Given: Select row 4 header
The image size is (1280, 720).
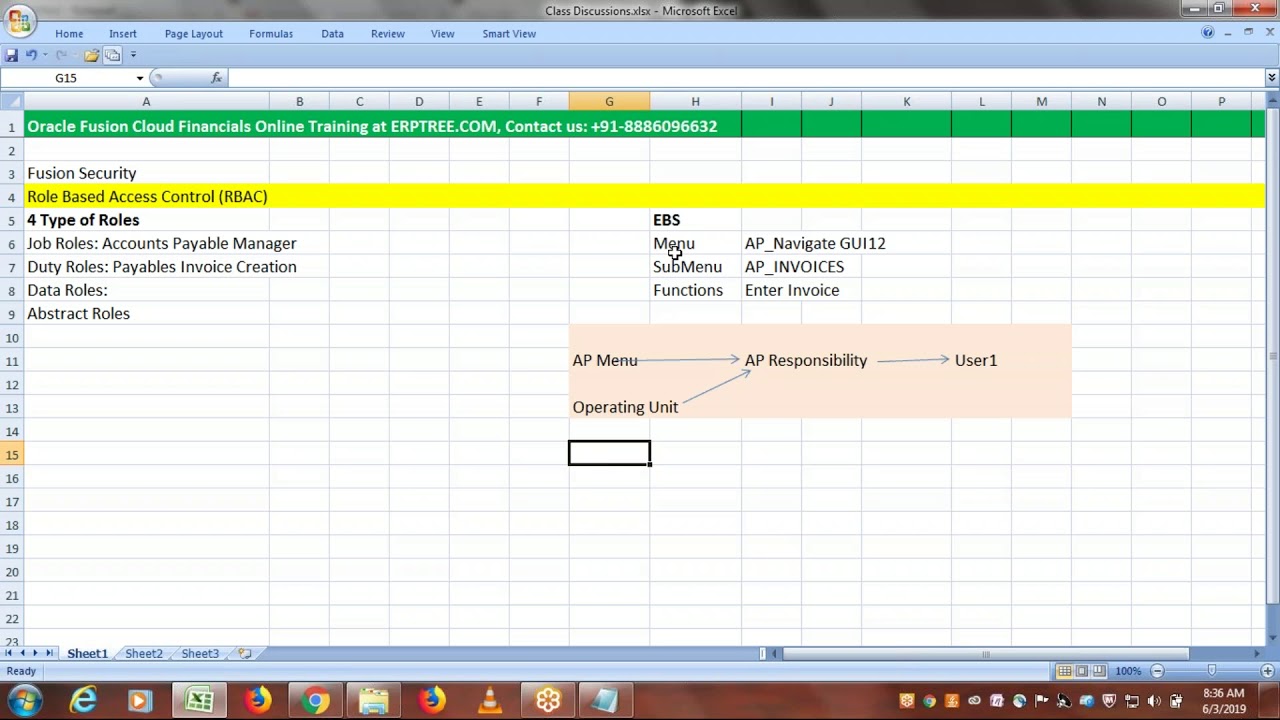Looking at the screenshot, I should tap(12, 197).
